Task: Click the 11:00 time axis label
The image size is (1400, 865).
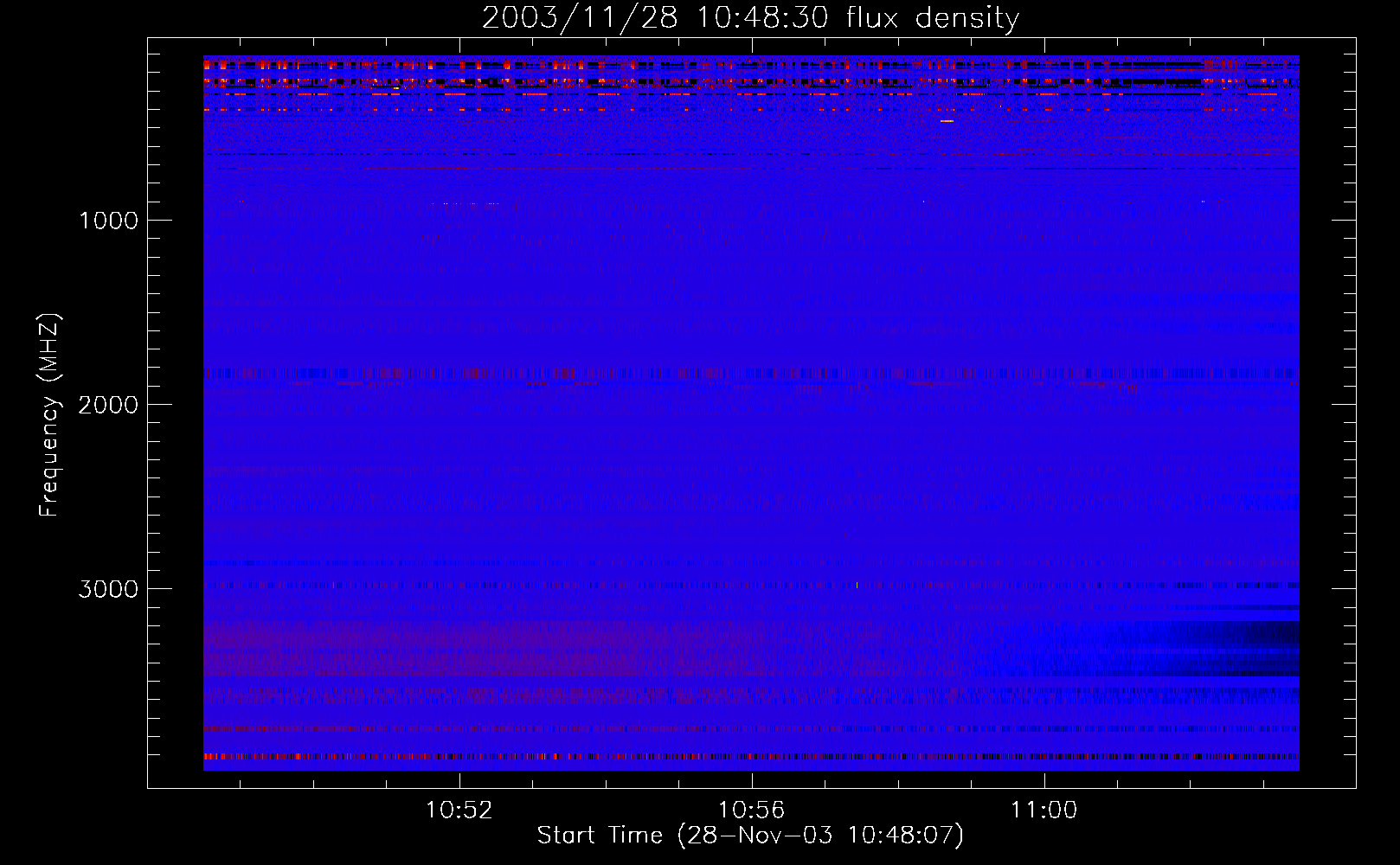Action: (1044, 811)
